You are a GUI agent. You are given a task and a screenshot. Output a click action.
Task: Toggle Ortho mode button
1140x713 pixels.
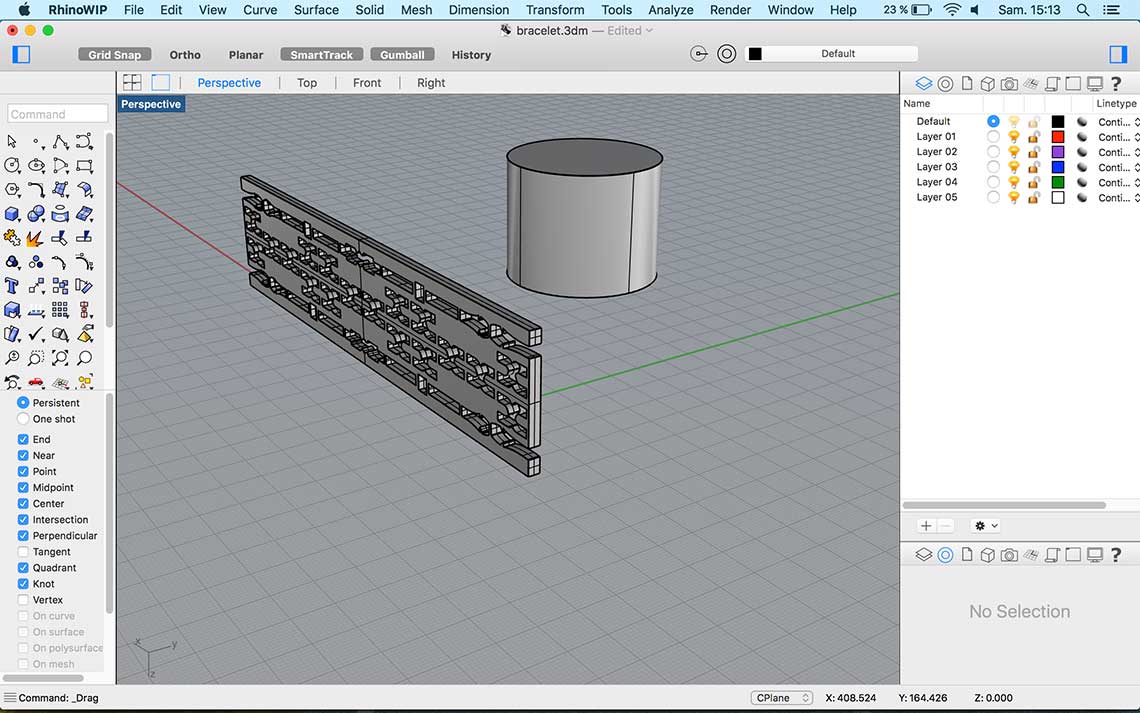click(185, 55)
